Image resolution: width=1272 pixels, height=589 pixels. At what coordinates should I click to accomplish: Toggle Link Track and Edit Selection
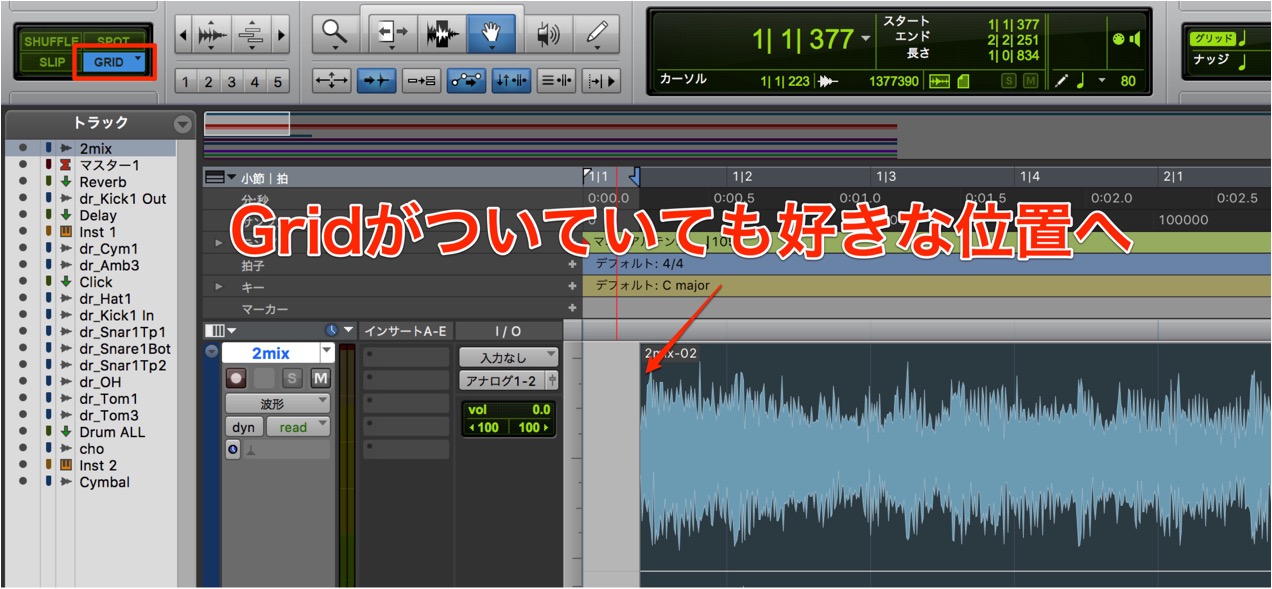[x=556, y=81]
